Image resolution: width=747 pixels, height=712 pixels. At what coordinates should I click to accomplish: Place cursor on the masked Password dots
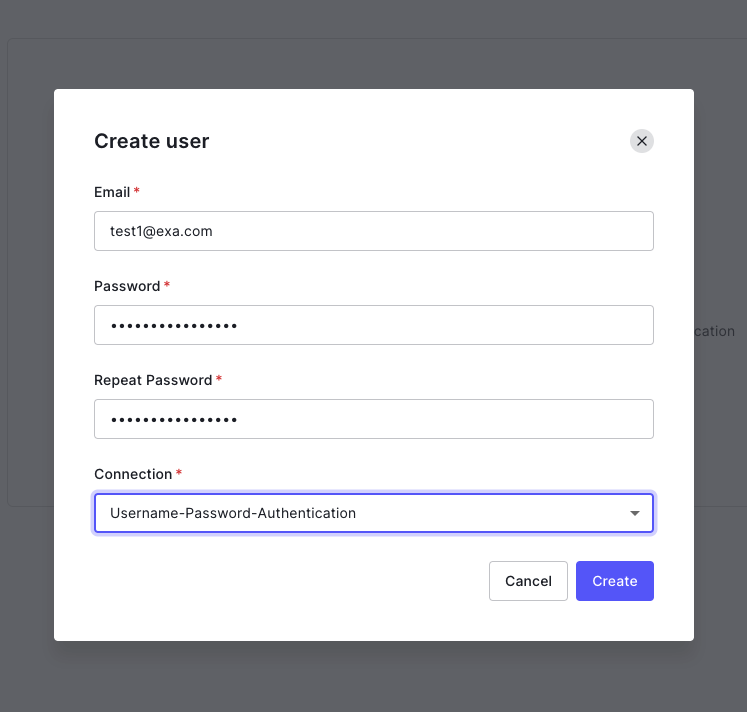tap(174, 326)
